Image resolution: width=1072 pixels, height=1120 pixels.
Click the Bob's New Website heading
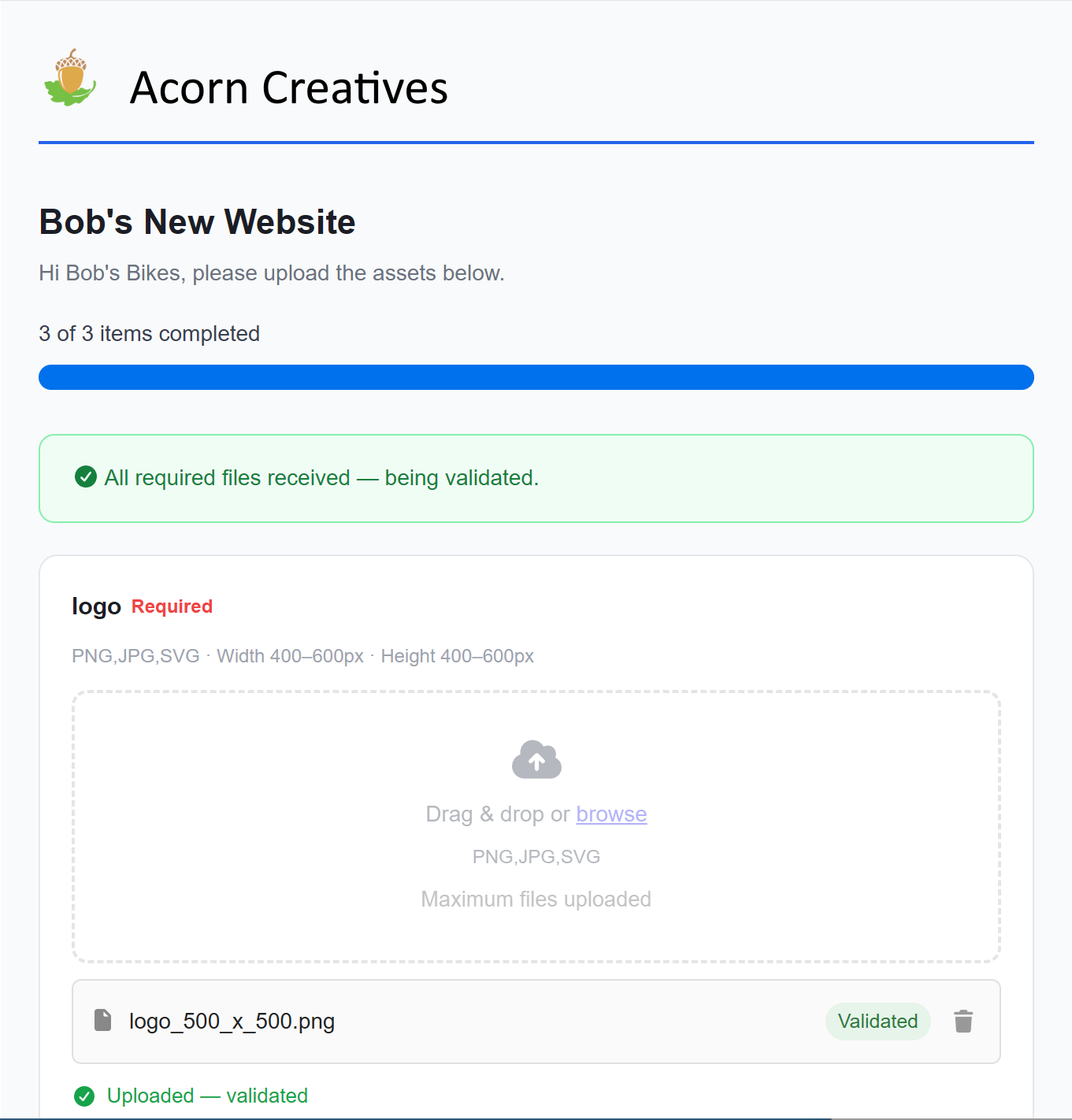coord(197,221)
